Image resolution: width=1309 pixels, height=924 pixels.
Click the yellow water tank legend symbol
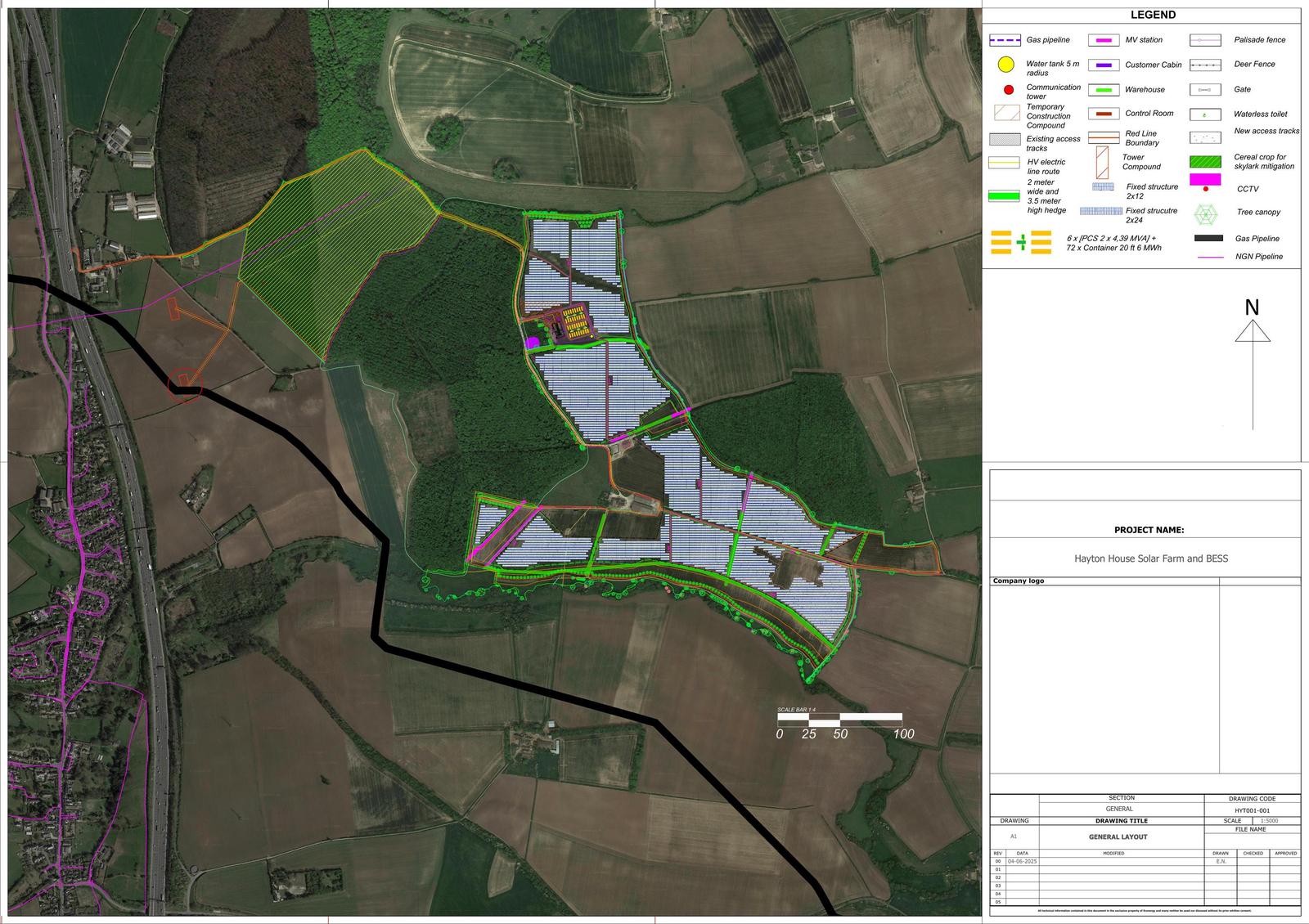1006,65
